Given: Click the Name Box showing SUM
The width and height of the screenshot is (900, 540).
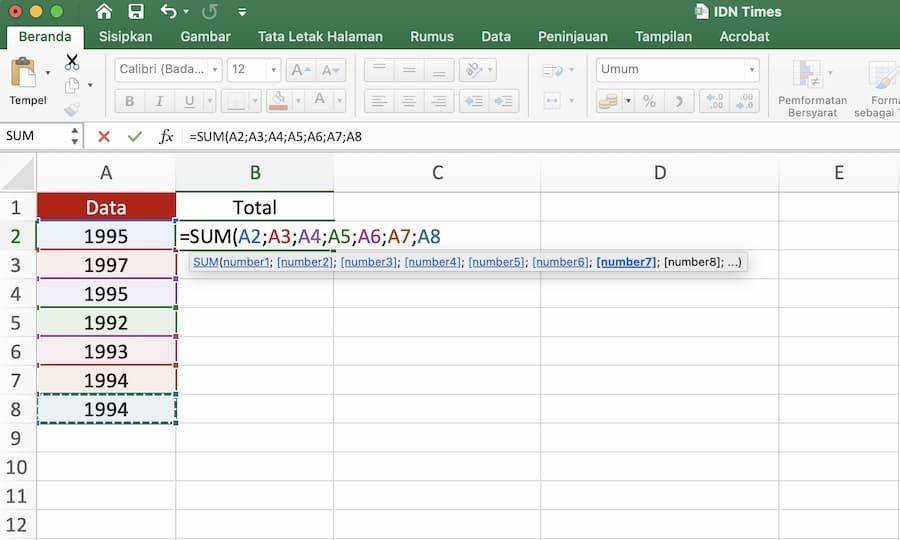Looking at the screenshot, I should click(x=36, y=136).
